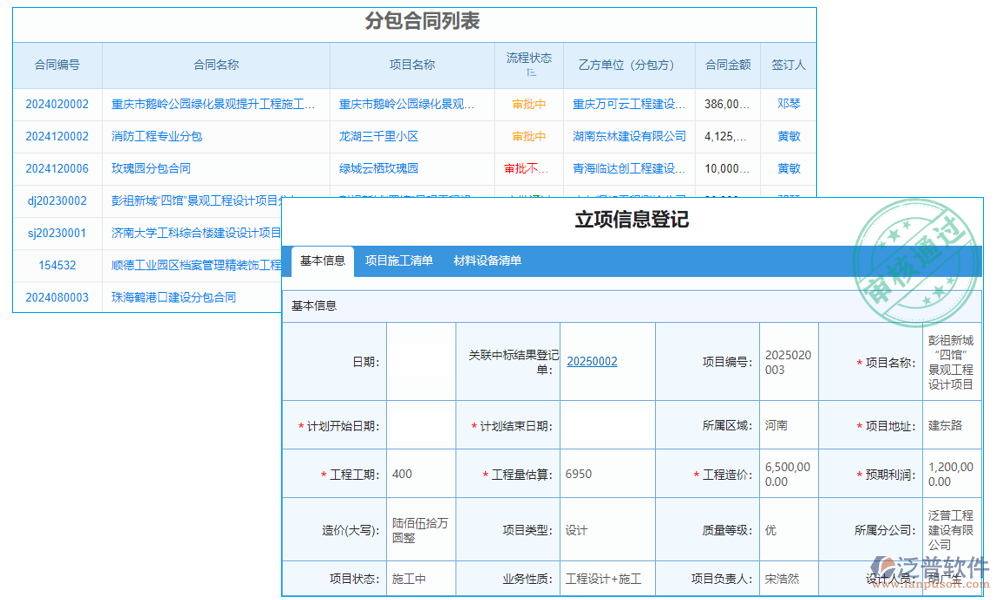
Task: Select the 基本信息 tab
Action: pyautogui.click(x=322, y=259)
